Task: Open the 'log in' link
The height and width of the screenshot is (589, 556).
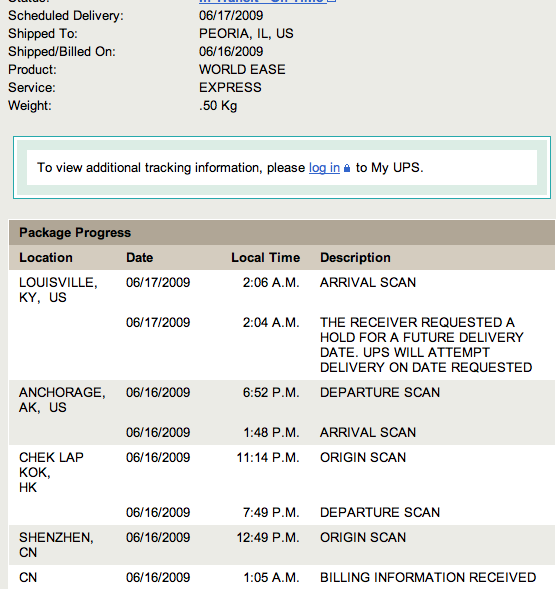Action: tap(324, 168)
